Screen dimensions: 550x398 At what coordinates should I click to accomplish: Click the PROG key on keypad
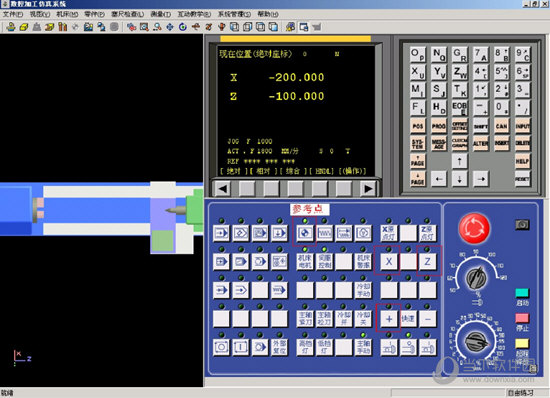click(x=438, y=126)
